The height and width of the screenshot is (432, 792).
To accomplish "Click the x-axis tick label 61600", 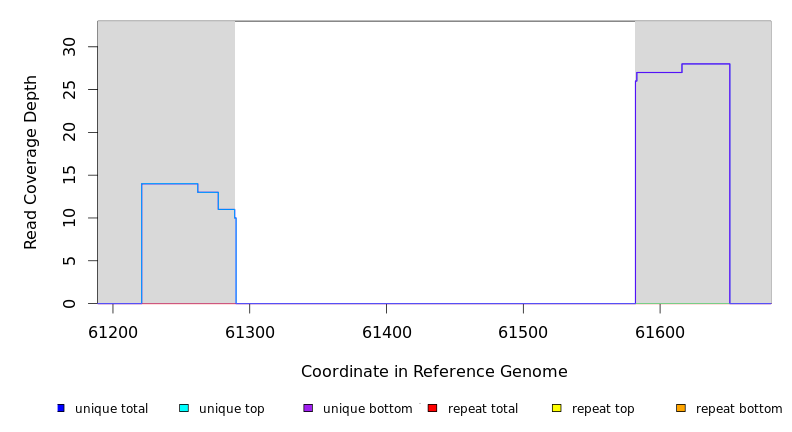I will [660, 332].
